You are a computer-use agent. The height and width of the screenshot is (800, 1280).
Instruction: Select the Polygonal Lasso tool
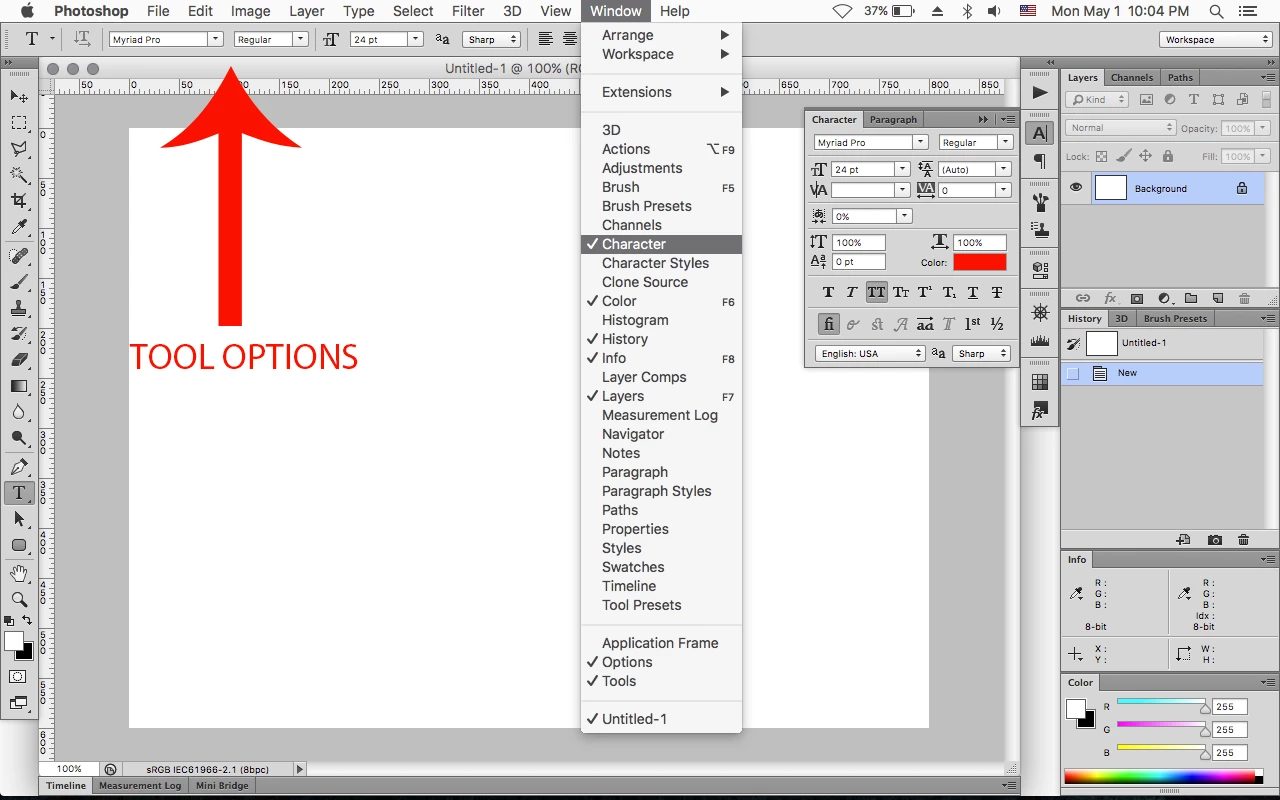pos(19,148)
